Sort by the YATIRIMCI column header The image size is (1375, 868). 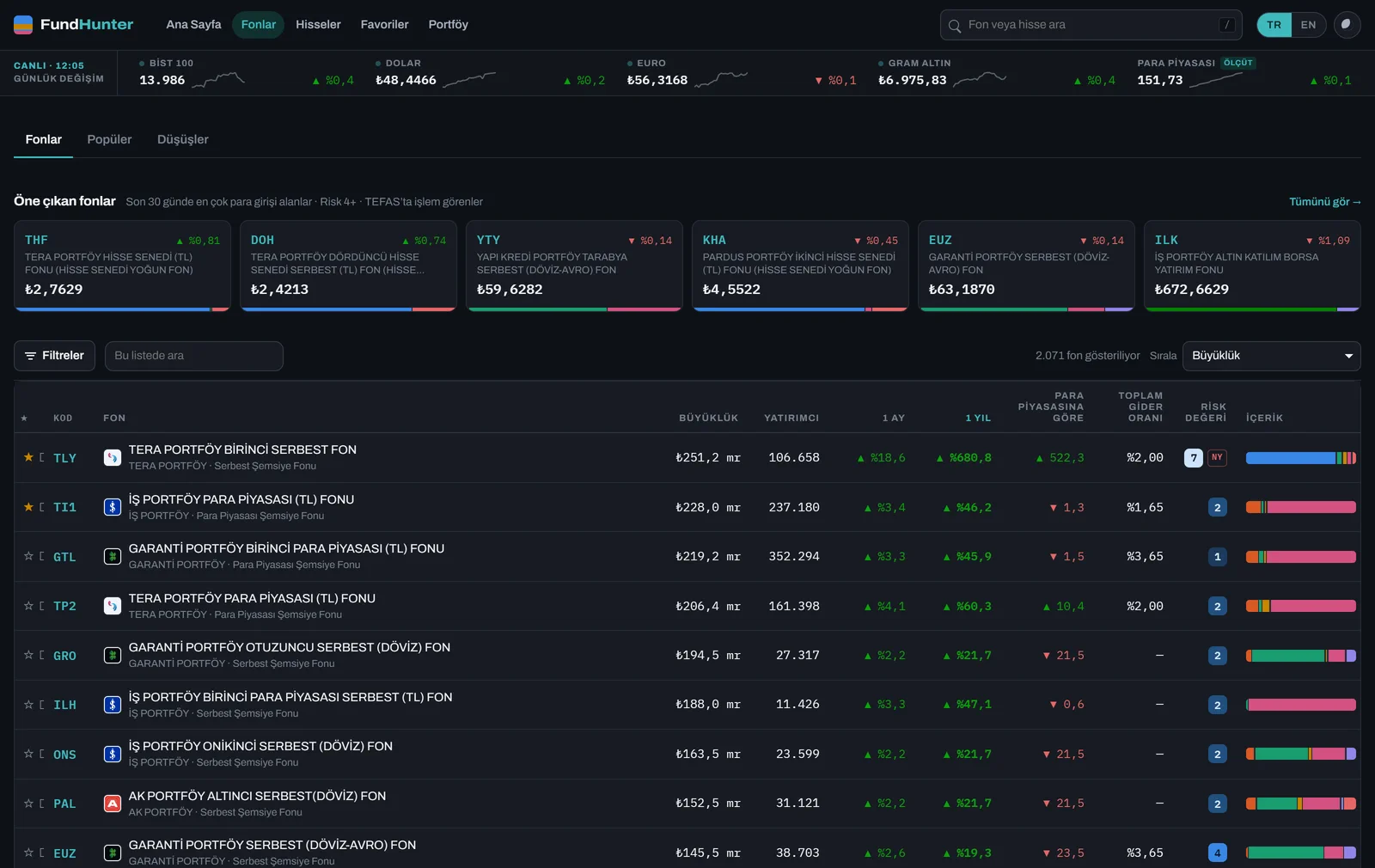791,419
